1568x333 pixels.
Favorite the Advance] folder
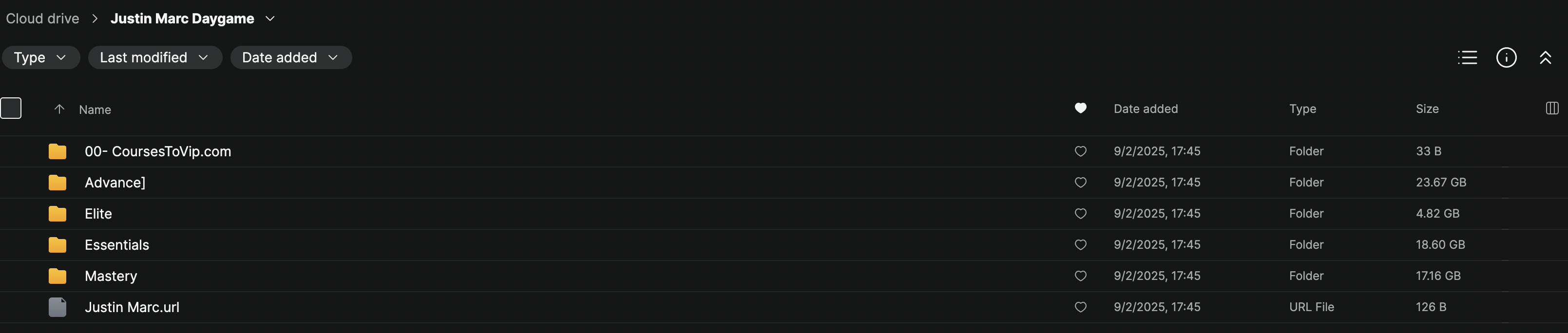[1080, 182]
